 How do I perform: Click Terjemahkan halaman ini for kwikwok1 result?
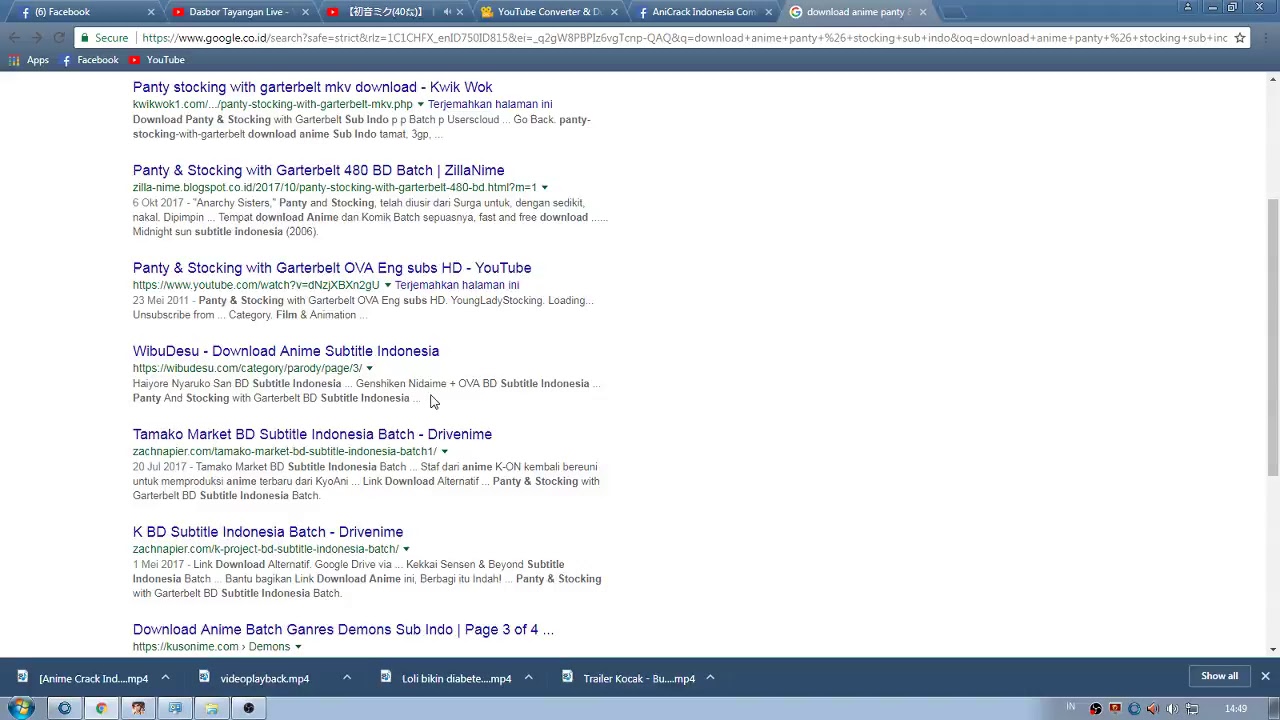point(490,104)
